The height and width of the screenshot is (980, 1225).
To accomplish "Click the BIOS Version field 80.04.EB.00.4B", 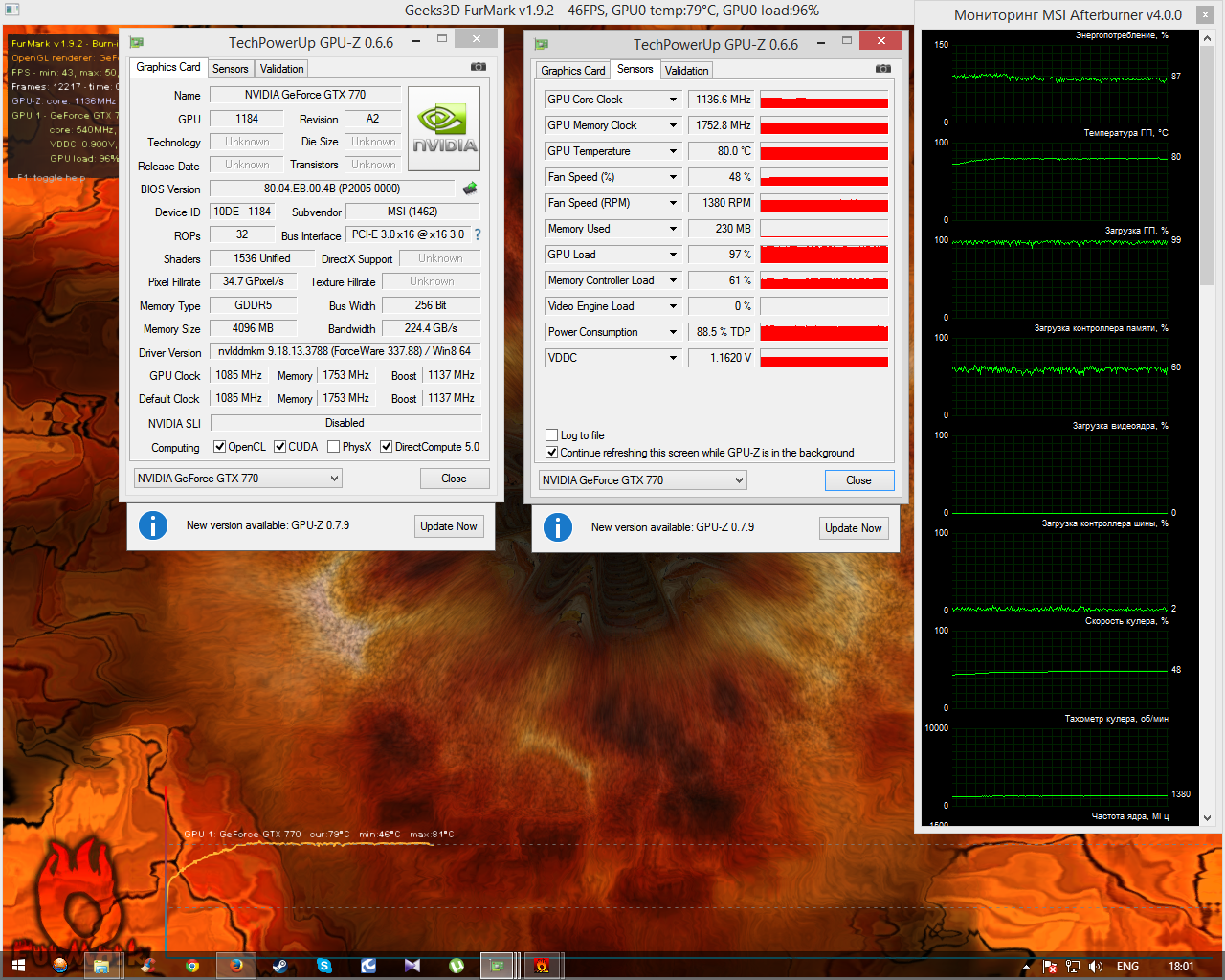I will click(332, 189).
